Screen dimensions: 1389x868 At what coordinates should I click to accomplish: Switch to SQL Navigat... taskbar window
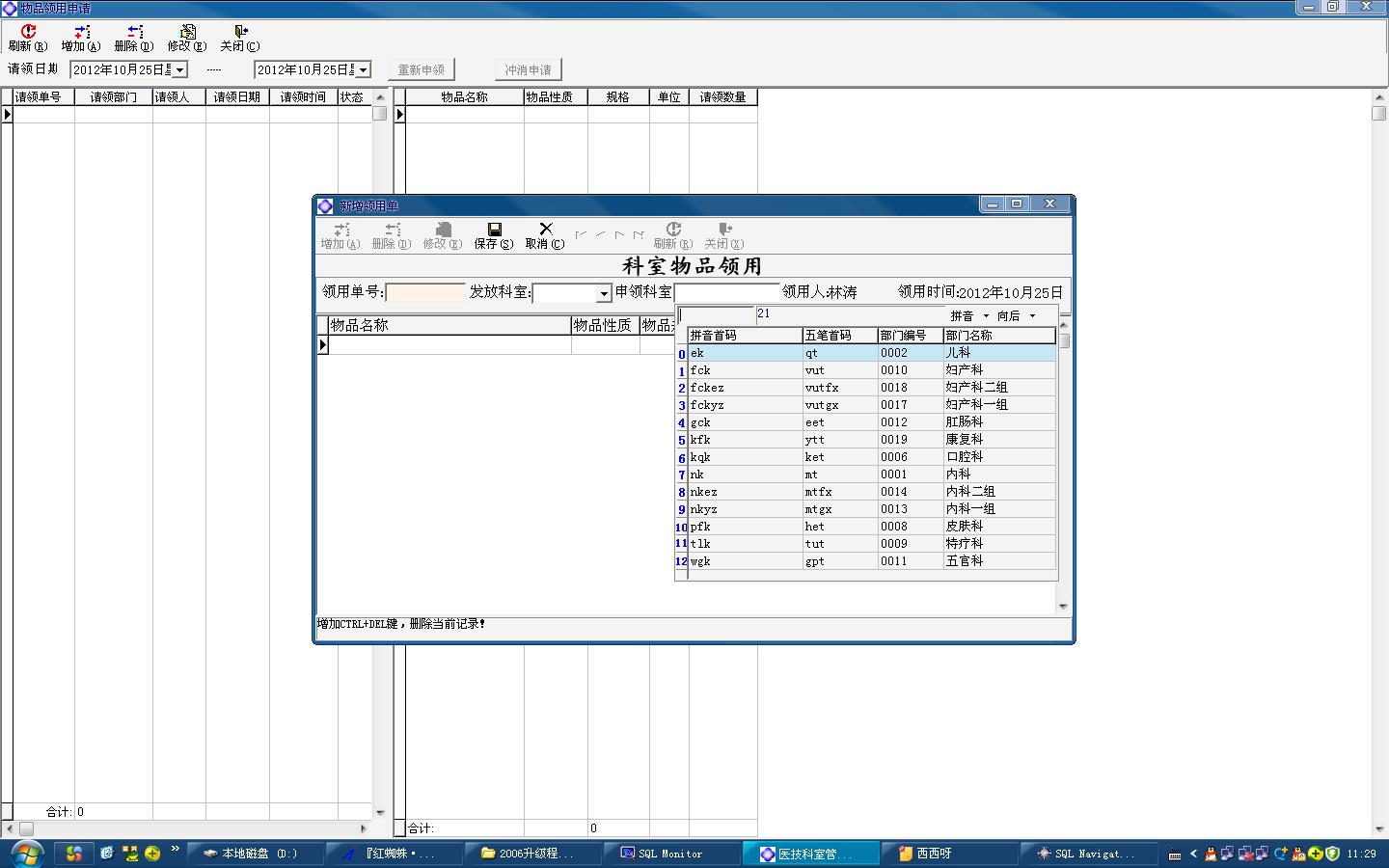1090,854
